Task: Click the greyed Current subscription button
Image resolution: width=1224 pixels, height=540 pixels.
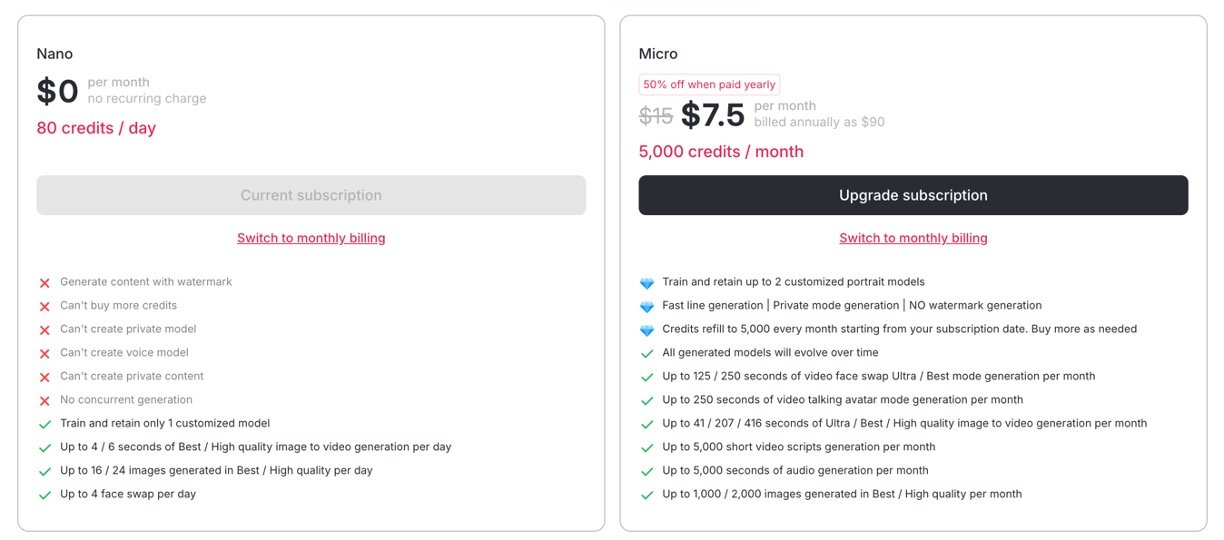Action: coord(311,195)
